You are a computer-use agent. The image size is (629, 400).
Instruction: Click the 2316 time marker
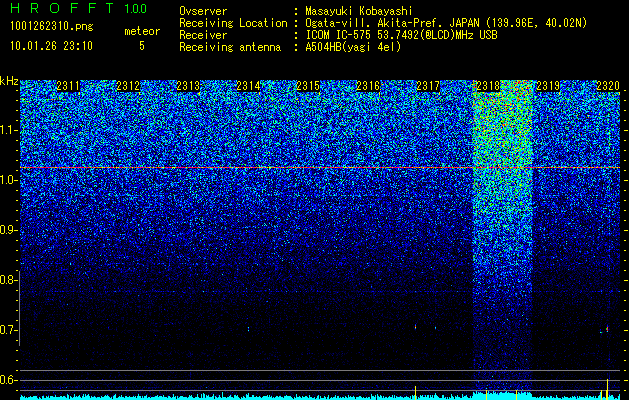coord(368,86)
